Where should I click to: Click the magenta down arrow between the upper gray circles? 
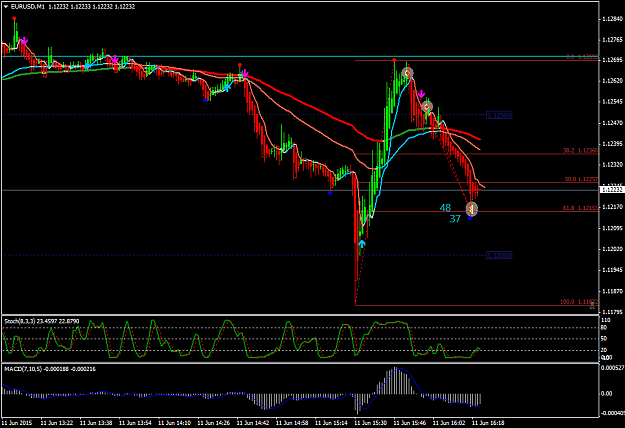point(421,94)
